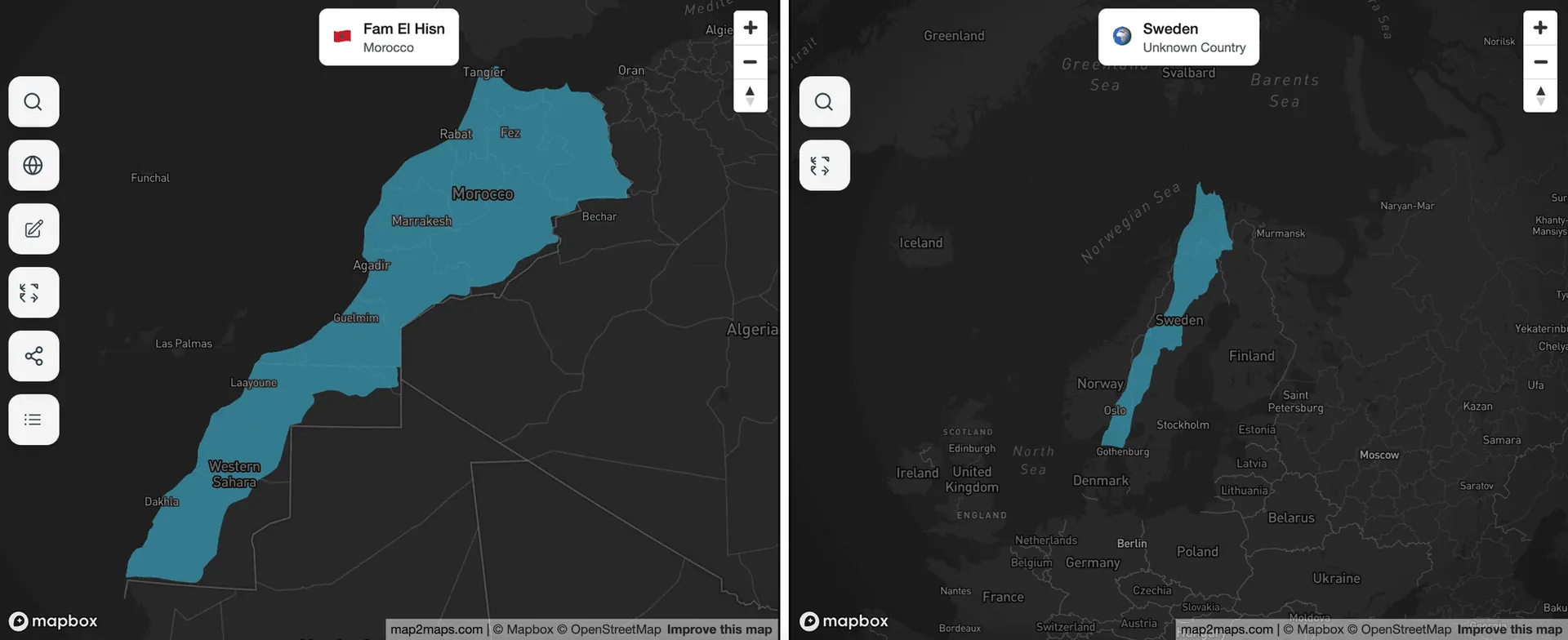This screenshot has height=640, width=1568.
Task: Click the globe icon in Sweden card
Action: 1122,36
